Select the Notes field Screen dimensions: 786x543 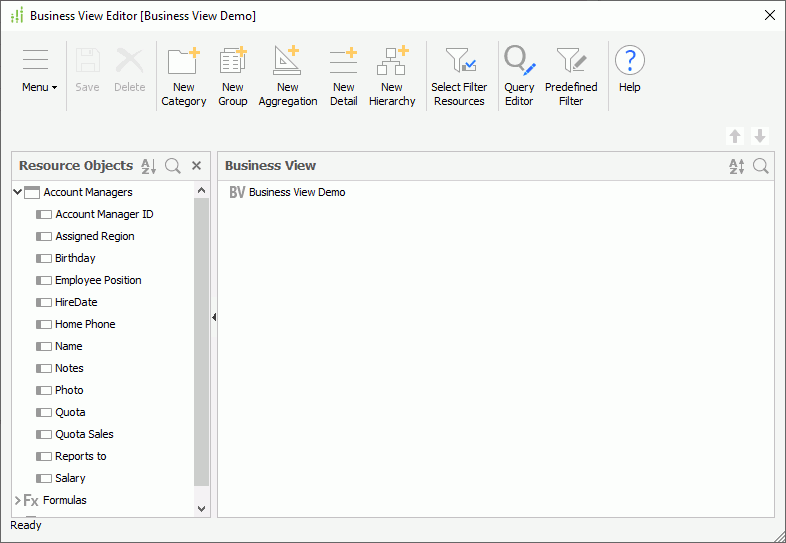[69, 369]
